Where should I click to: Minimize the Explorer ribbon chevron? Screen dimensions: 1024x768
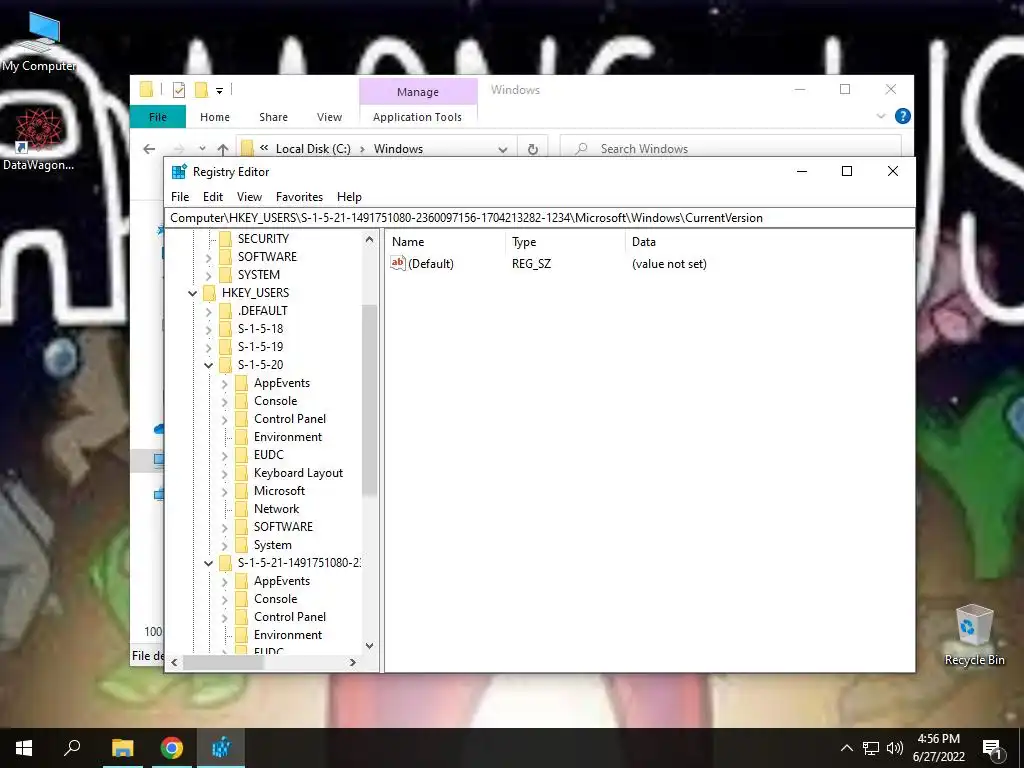point(880,116)
